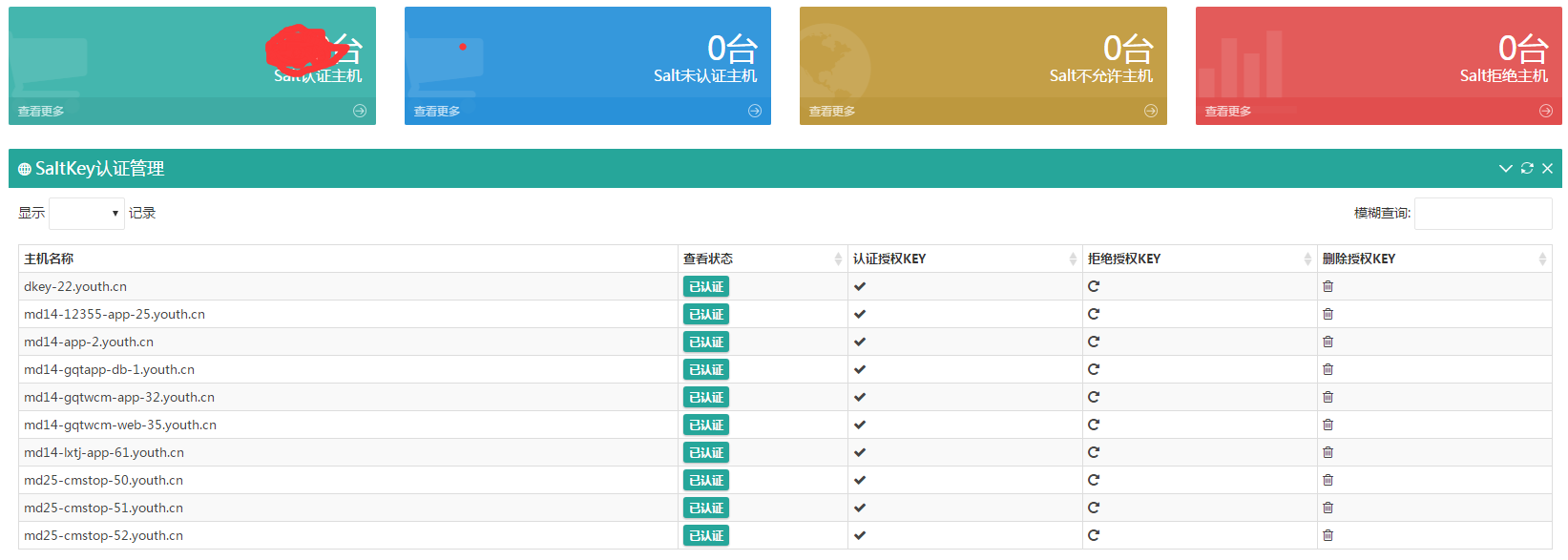Click 已认证 badge for md14-app-2.youth.cn
1568x560 pixels.
(706, 342)
